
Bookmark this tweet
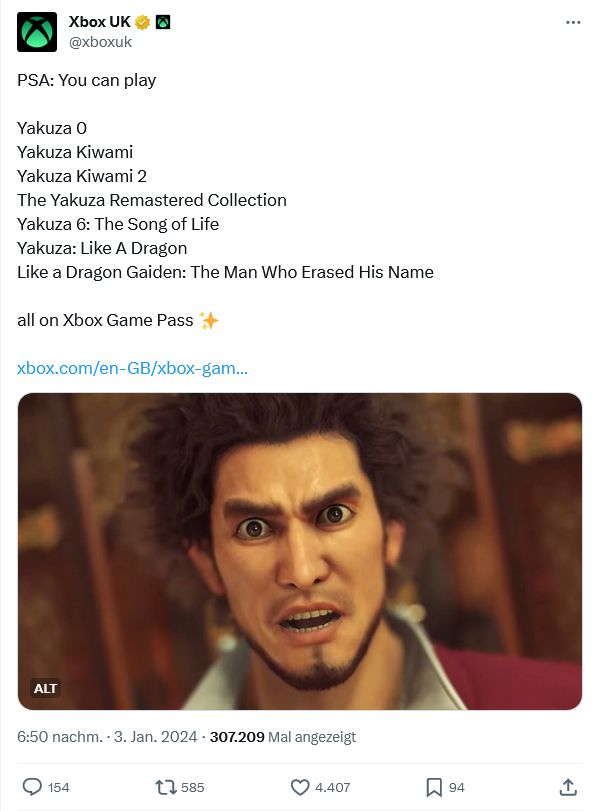coord(433,787)
